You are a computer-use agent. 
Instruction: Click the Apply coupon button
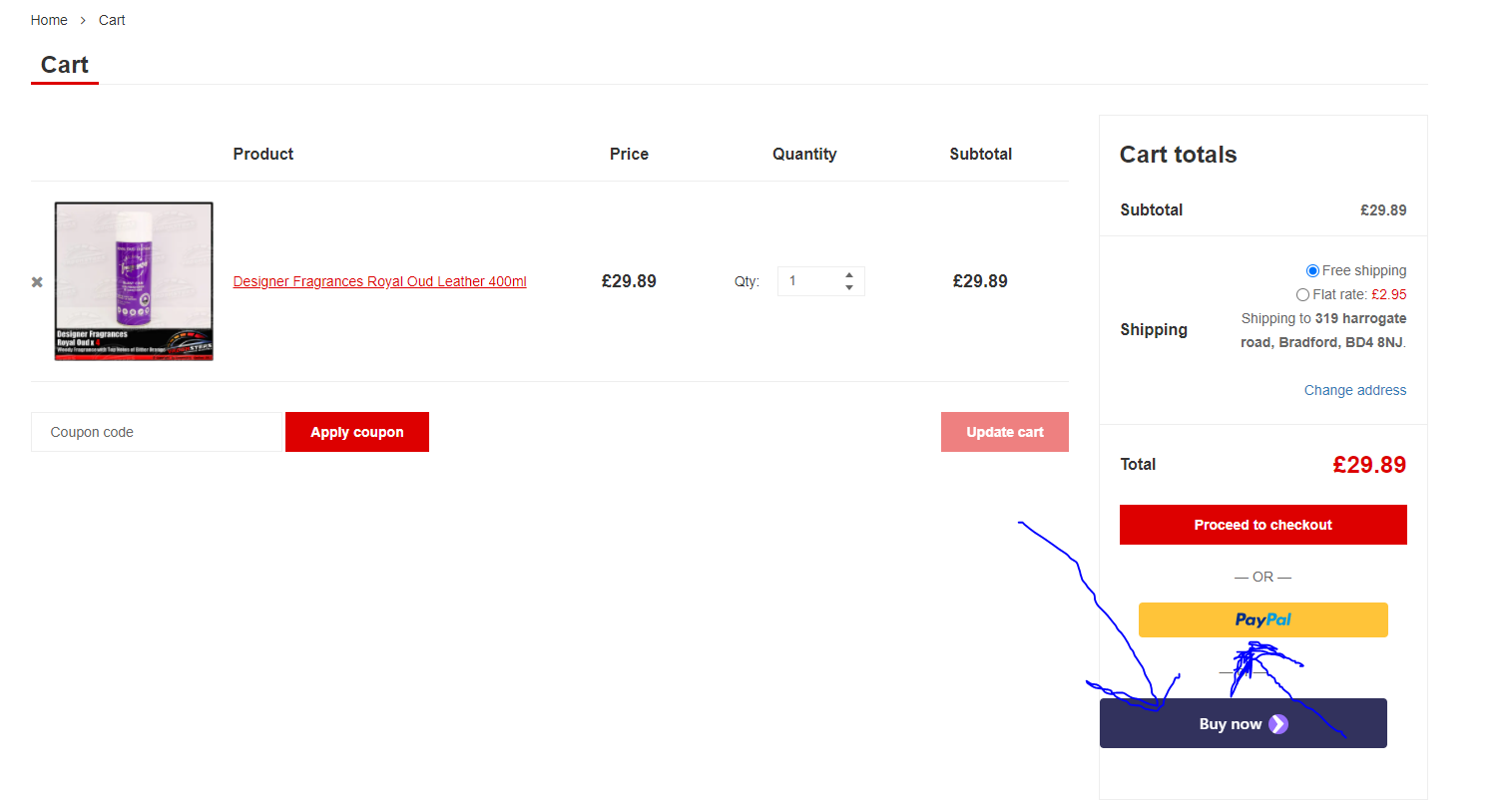pyautogui.click(x=357, y=432)
